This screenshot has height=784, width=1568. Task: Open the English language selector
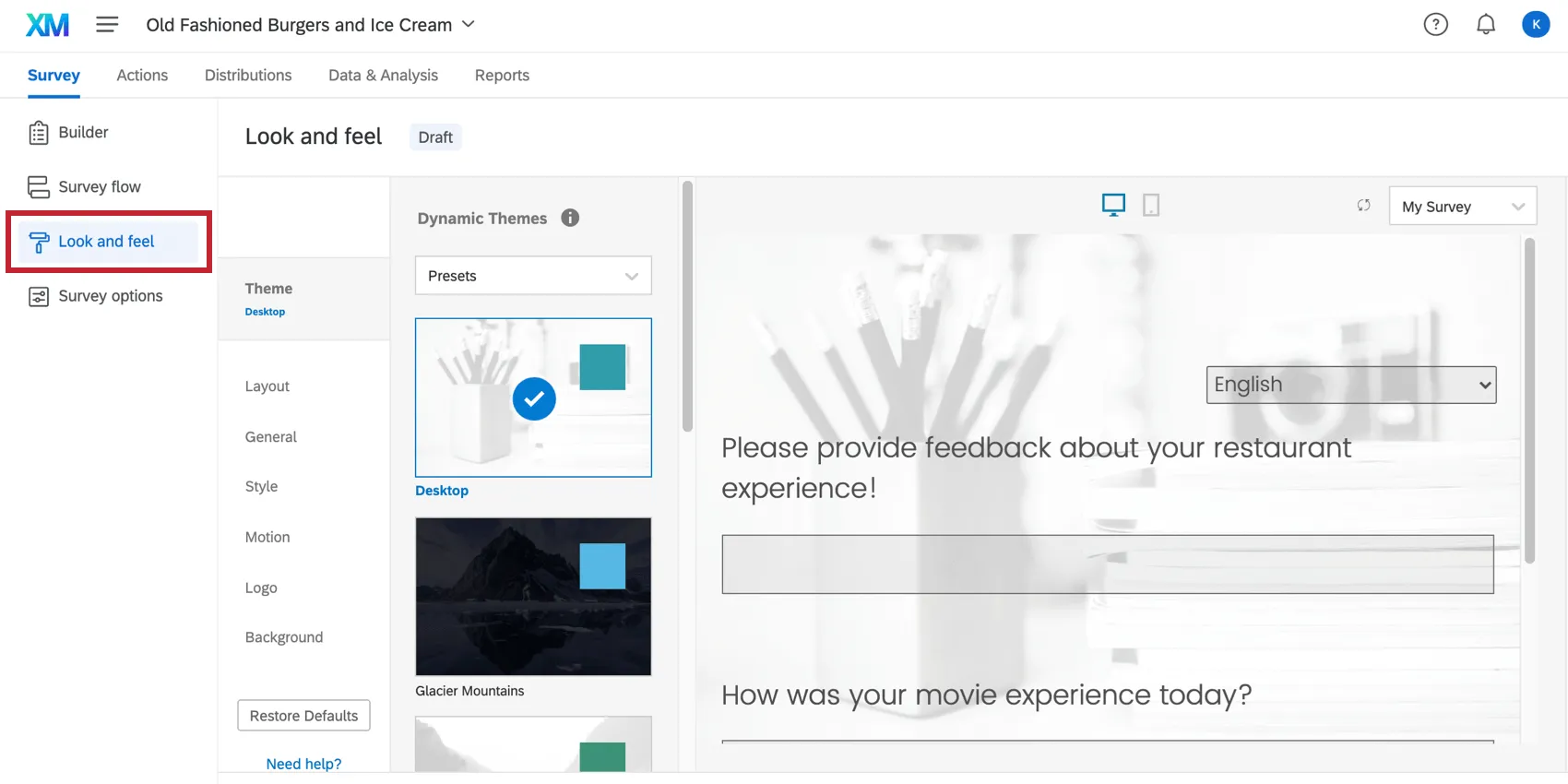point(1351,385)
